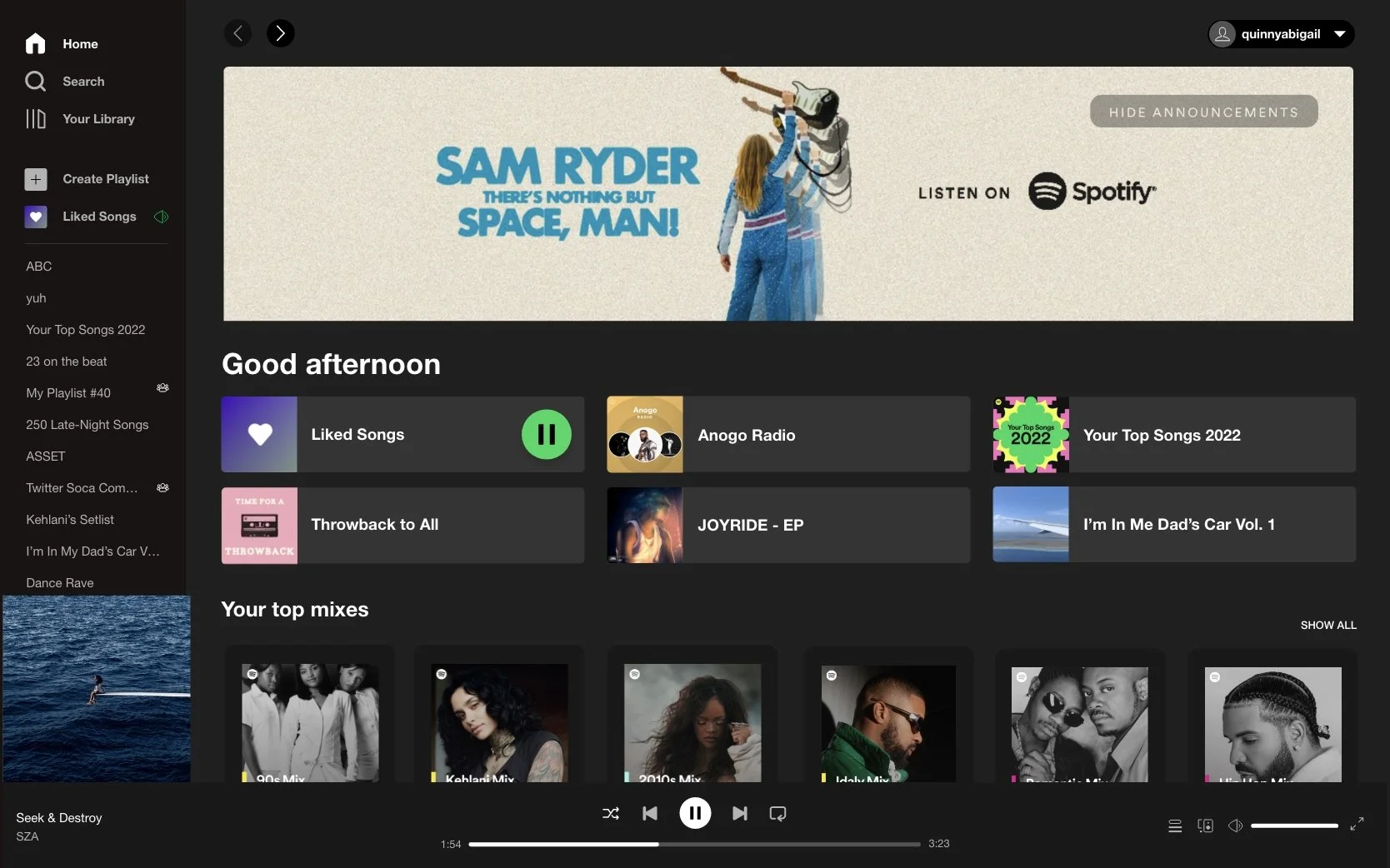The image size is (1390, 868).
Task: Open the Search page icon
Action: [35, 81]
